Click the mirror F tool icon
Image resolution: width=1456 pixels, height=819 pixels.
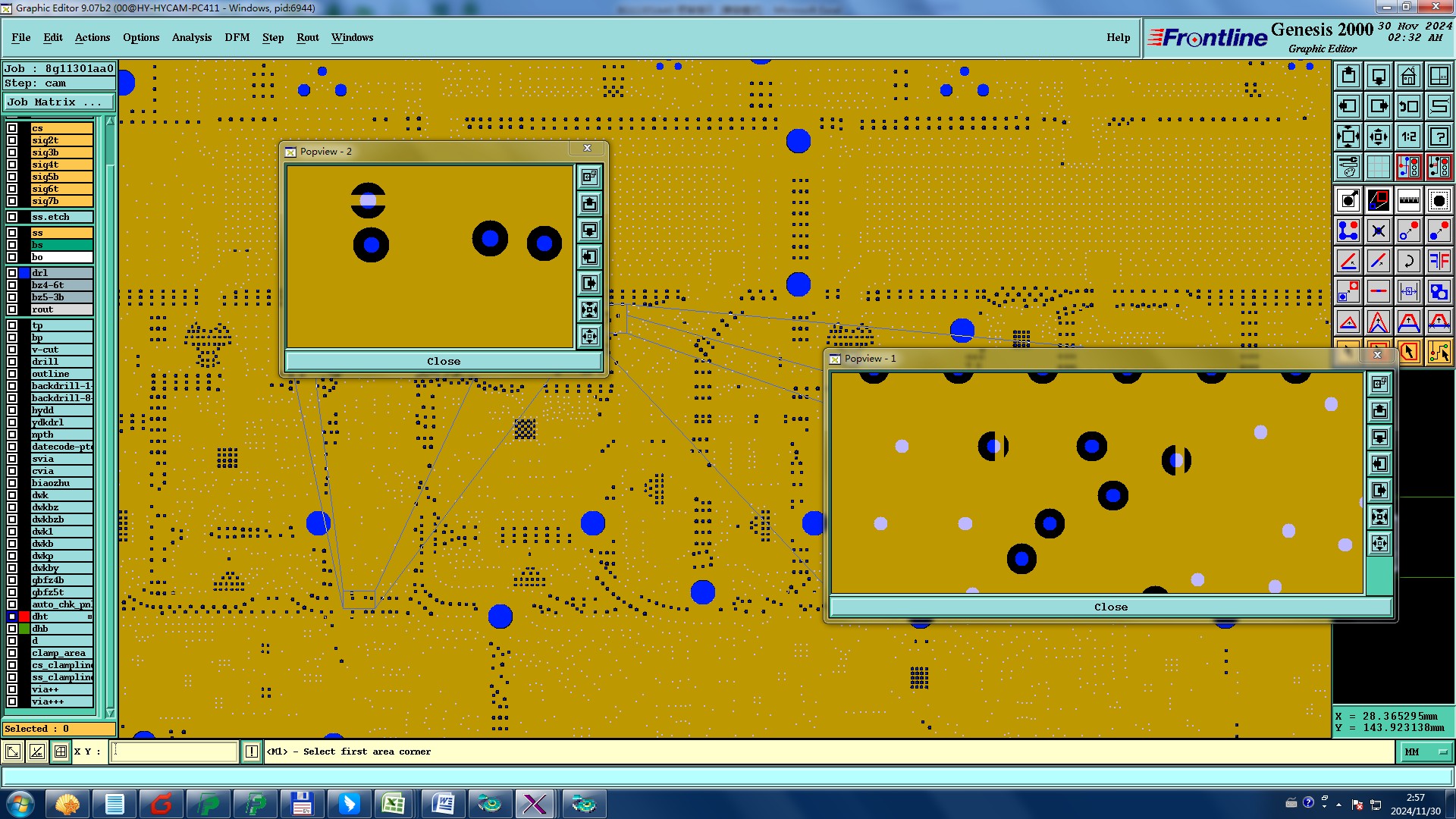pyautogui.click(x=1439, y=261)
